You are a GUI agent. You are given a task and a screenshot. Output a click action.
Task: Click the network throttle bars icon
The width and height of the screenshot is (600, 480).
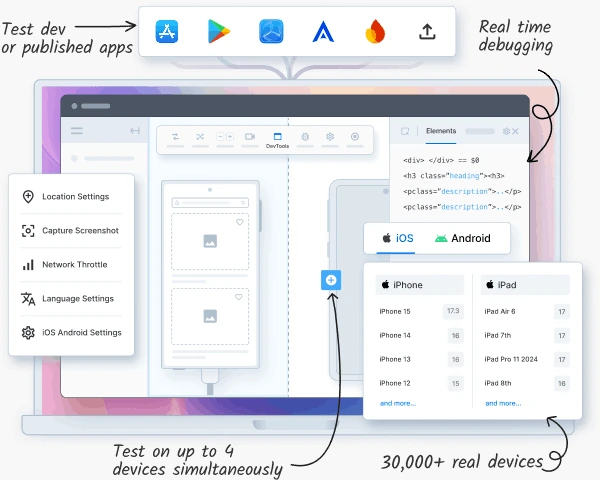(28, 265)
